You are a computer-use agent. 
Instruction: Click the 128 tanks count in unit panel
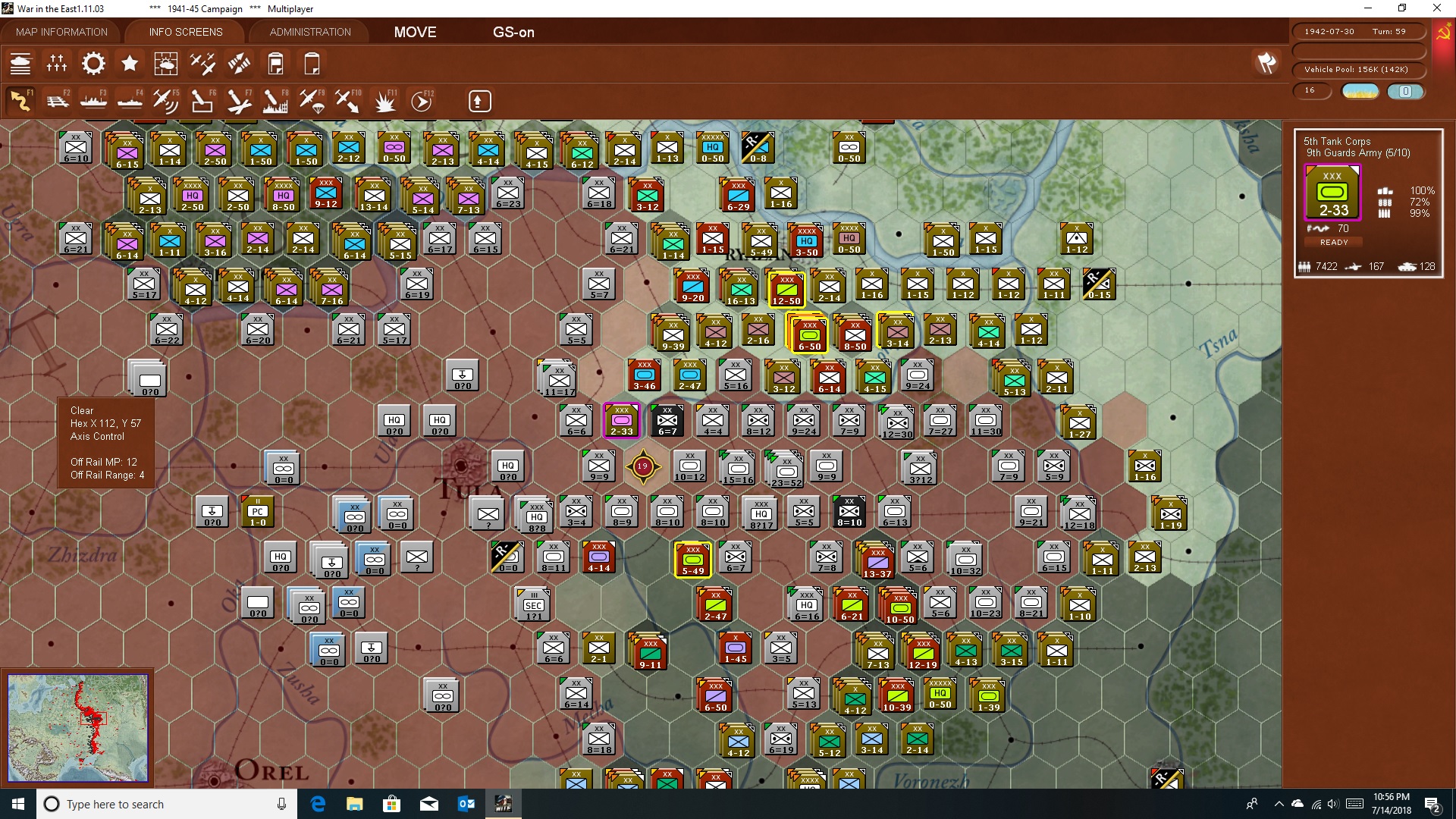click(x=1427, y=267)
